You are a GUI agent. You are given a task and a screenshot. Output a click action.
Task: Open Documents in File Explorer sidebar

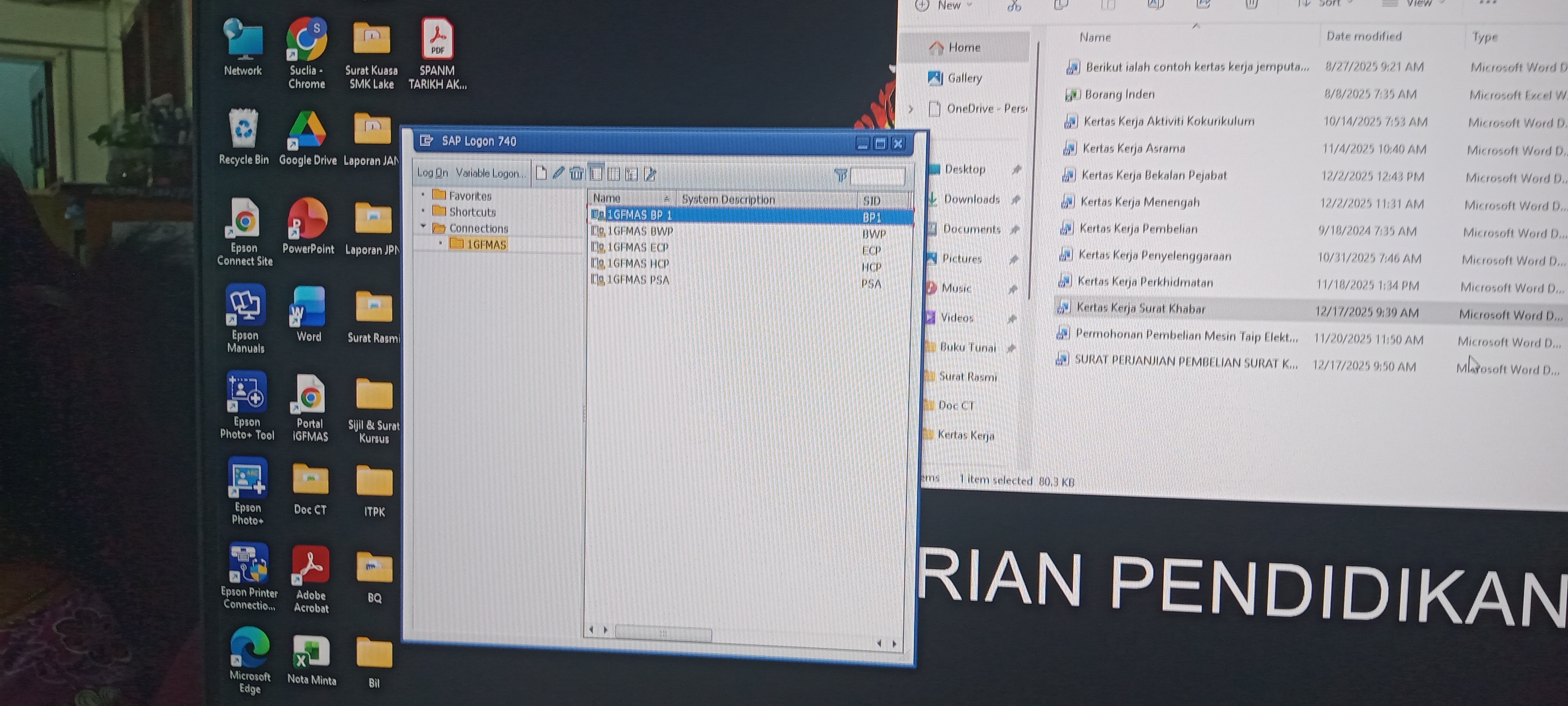coord(971,229)
